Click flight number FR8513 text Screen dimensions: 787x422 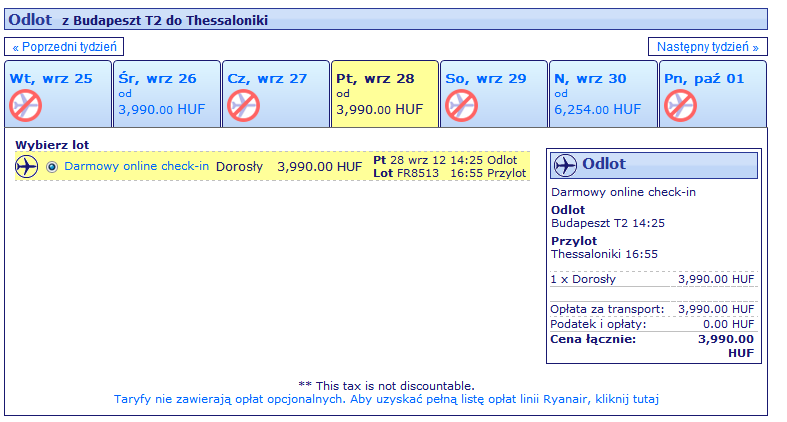click(x=418, y=173)
